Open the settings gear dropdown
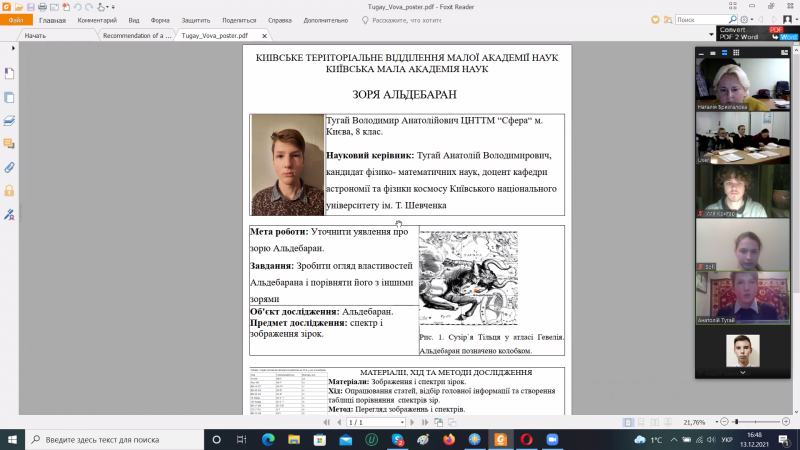 [746, 20]
